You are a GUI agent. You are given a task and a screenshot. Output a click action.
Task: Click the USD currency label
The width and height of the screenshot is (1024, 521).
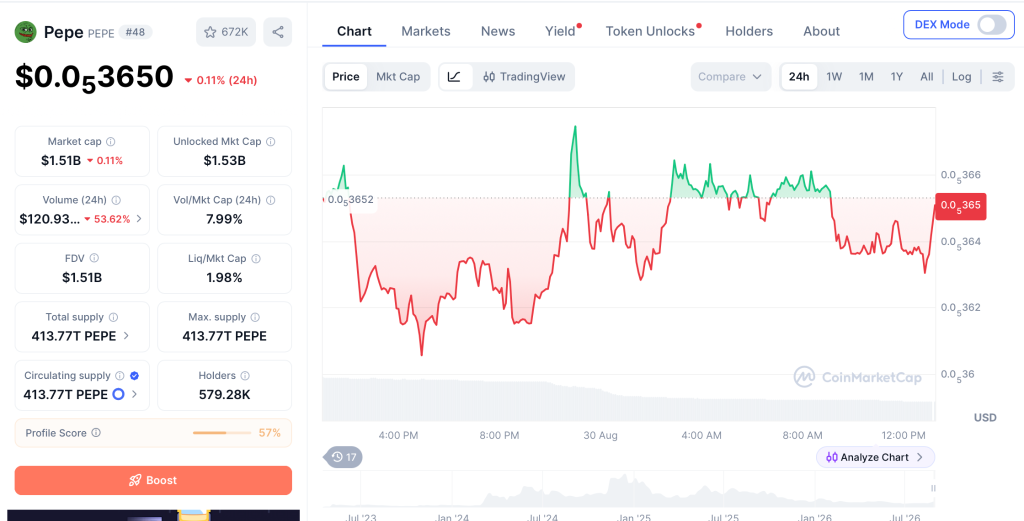(x=985, y=417)
